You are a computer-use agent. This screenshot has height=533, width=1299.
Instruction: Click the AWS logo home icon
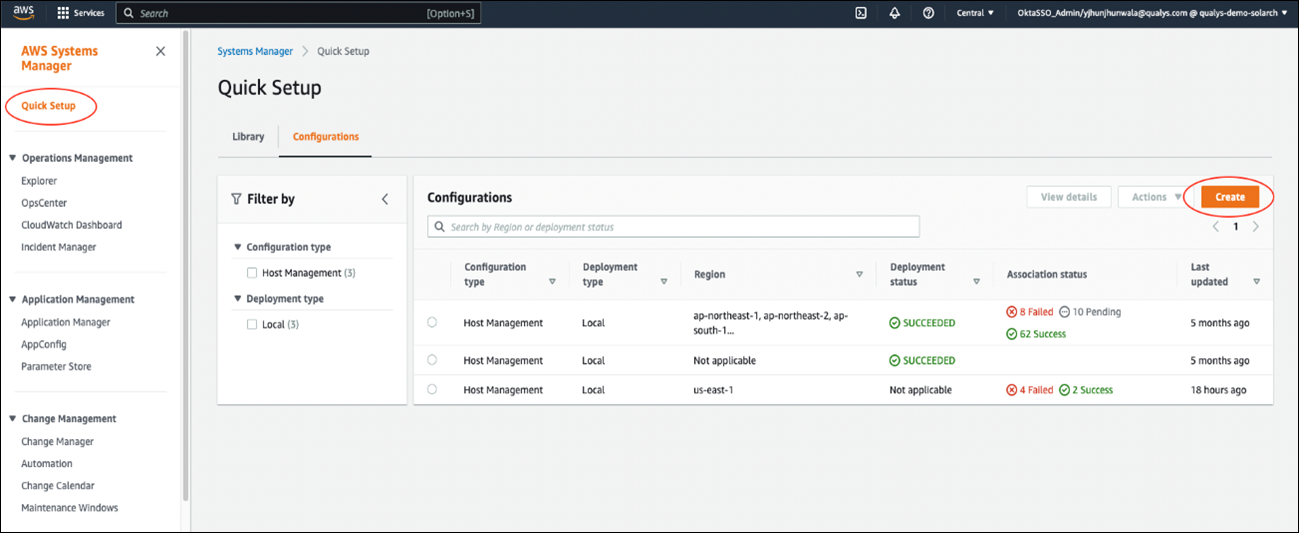click(23, 13)
